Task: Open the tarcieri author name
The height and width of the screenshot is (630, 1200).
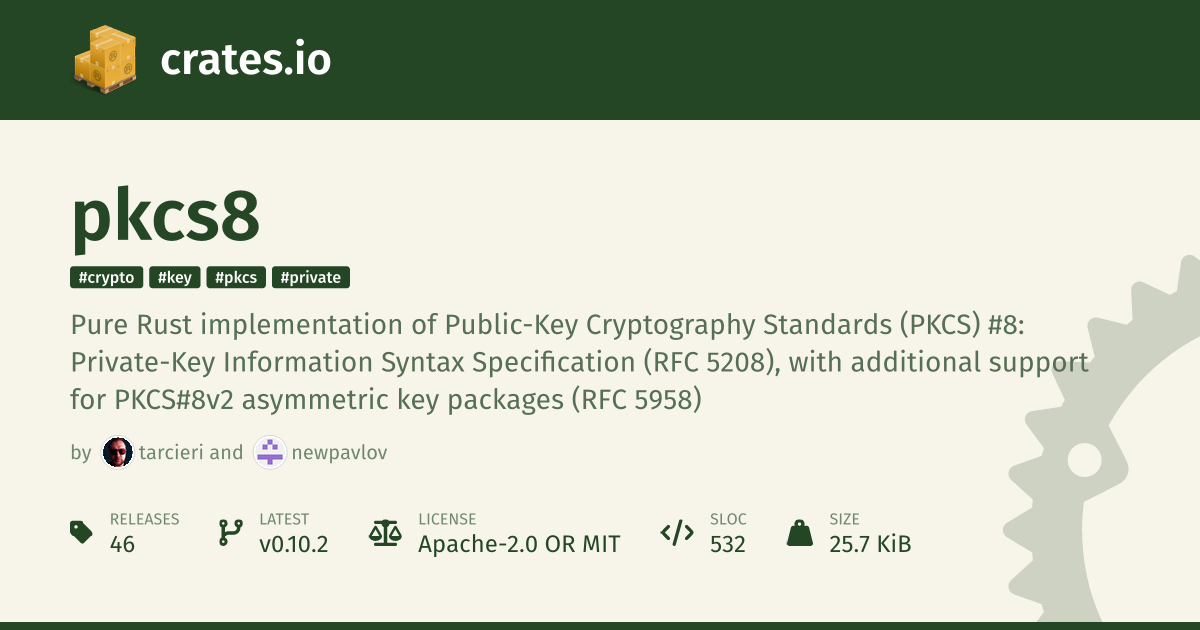Action: 171,453
